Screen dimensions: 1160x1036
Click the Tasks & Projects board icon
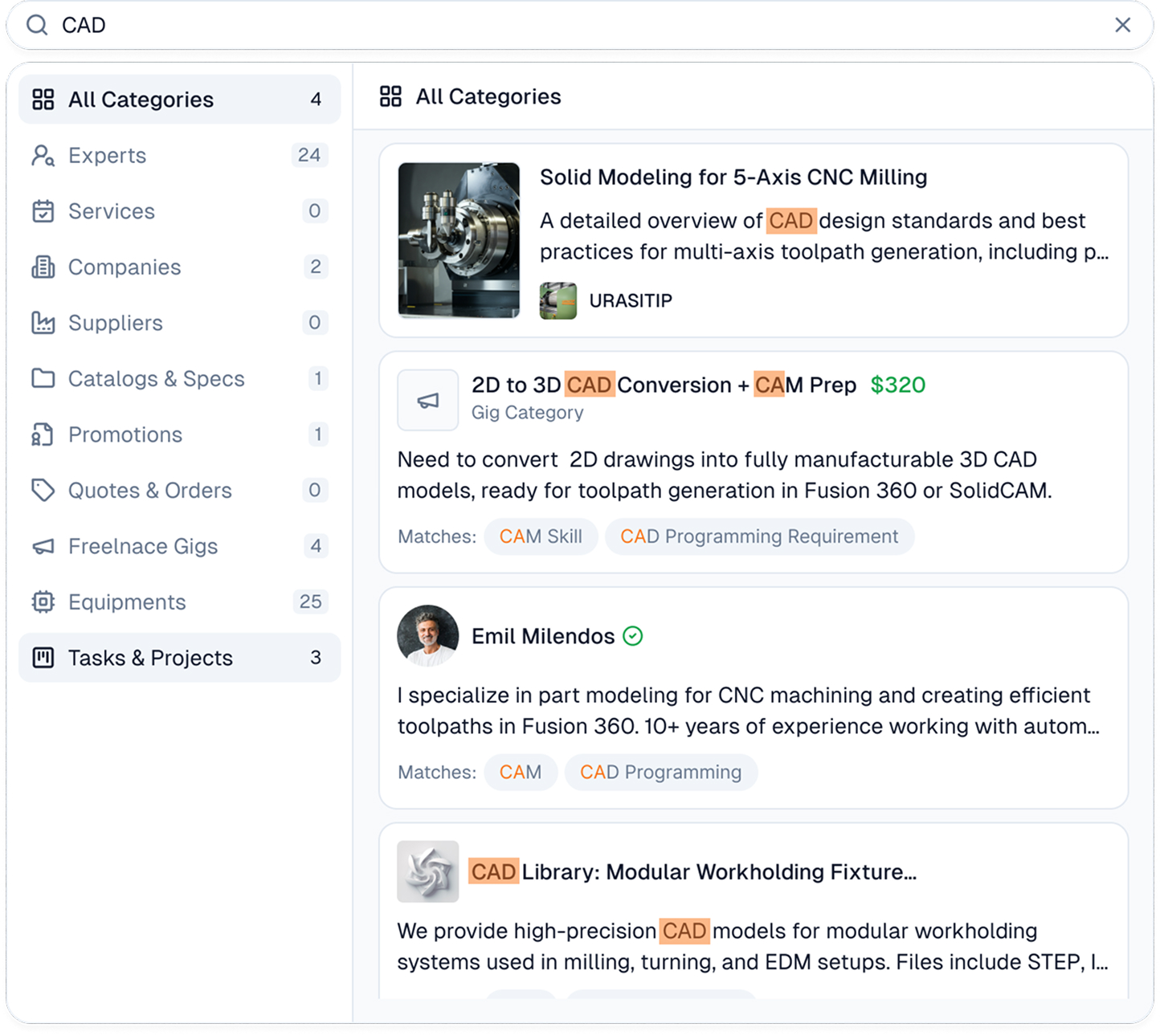(43, 658)
